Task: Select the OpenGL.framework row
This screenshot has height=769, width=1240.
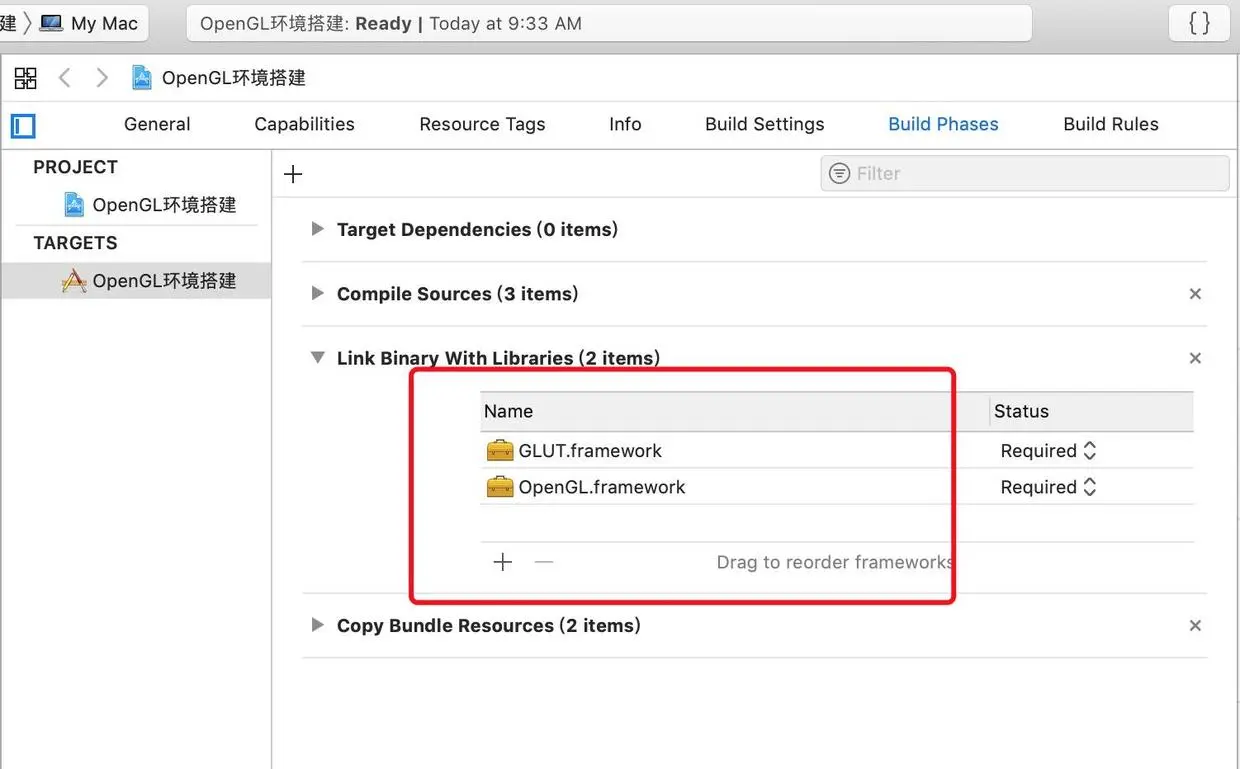Action: pyautogui.click(x=837, y=487)
